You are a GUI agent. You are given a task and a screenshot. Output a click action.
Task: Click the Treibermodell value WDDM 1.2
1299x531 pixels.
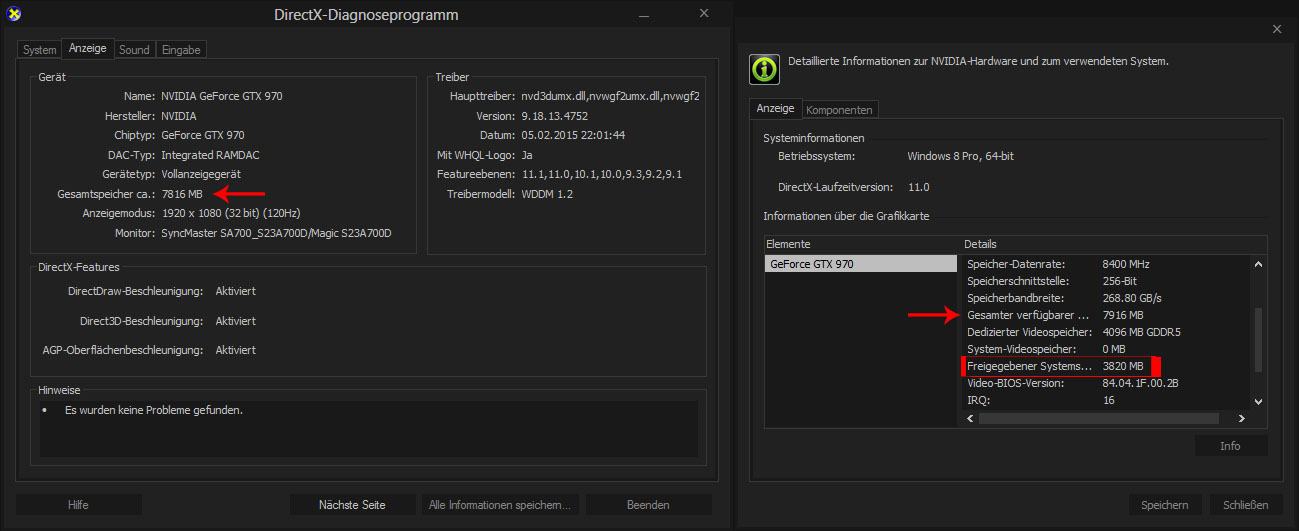[x=547, y=193]
